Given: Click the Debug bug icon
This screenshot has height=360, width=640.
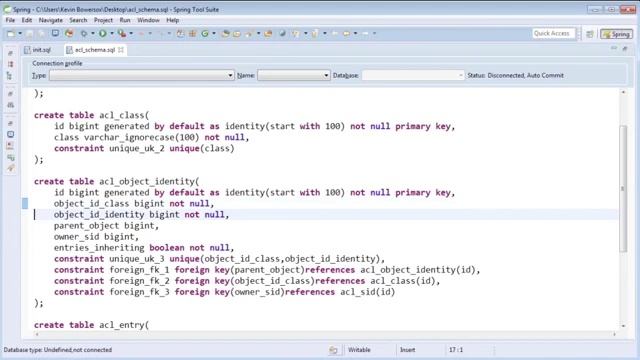Looking at the screenshot, I should coord(84,33).
